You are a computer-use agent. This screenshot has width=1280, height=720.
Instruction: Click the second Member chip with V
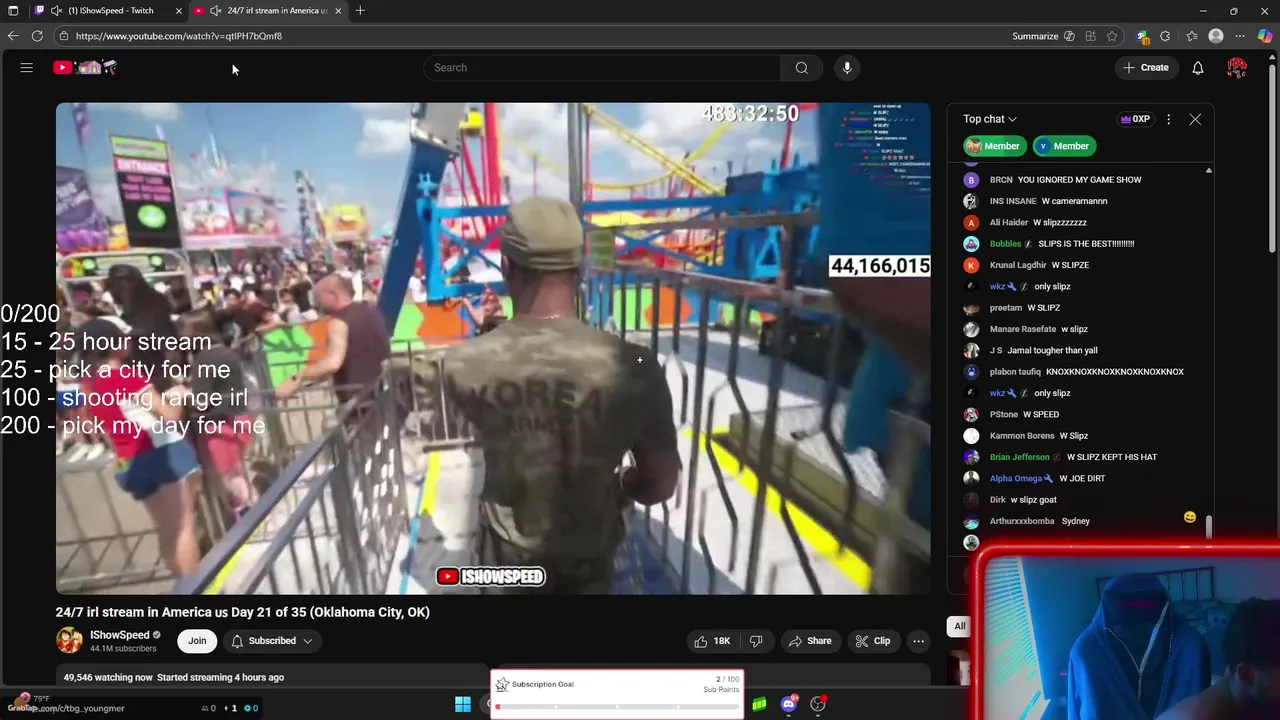pyautogui.click(x=1064, y=146)
